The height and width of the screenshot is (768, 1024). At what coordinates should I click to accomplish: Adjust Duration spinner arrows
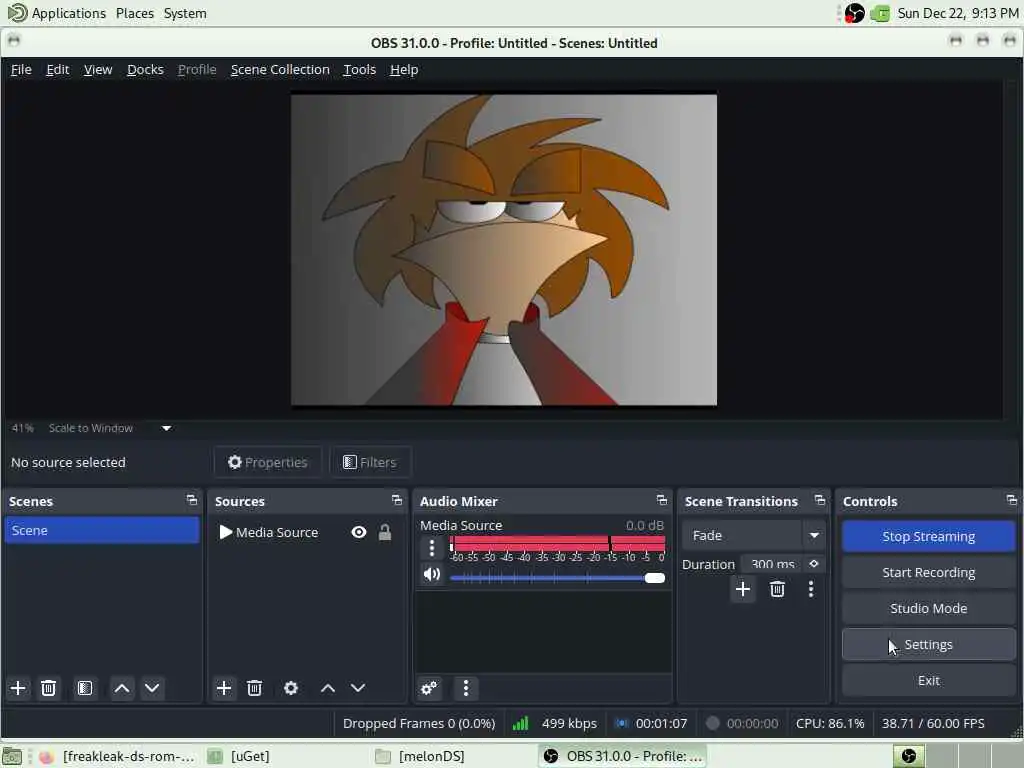(x=814, y=564)
